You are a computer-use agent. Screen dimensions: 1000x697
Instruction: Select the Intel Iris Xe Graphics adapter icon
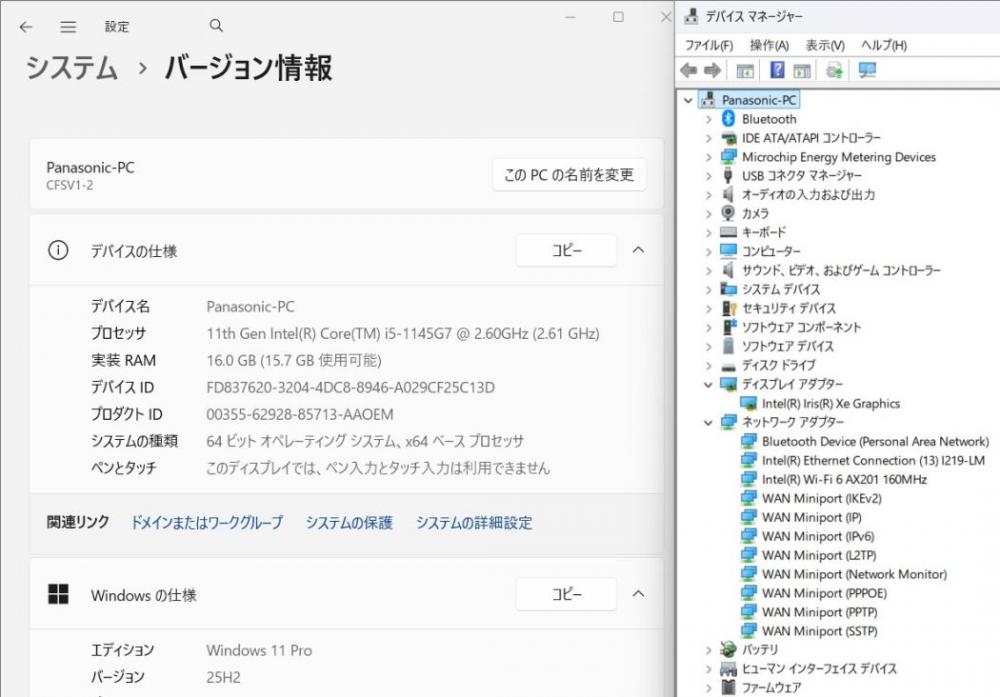(748, 403)
